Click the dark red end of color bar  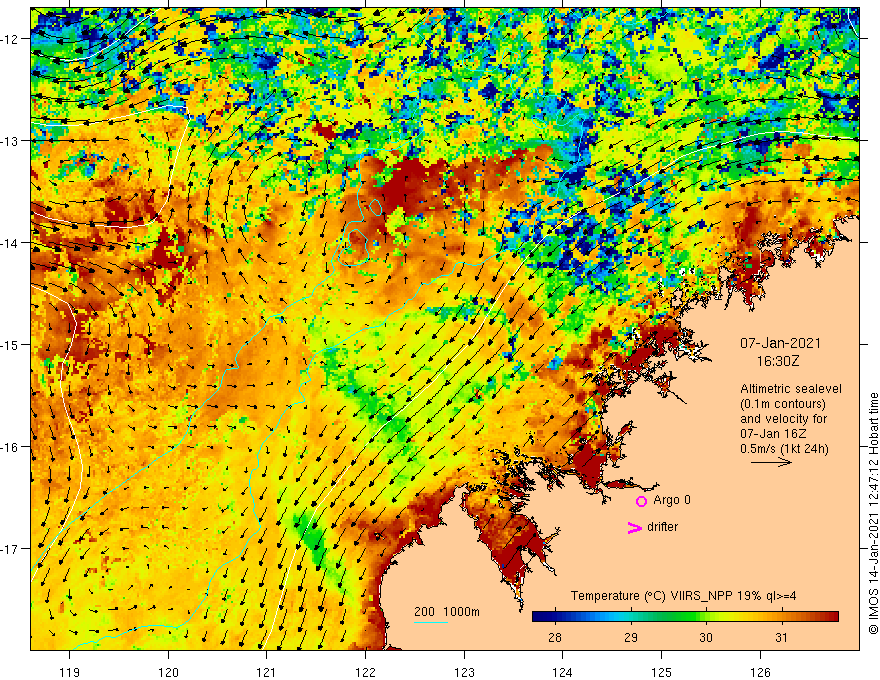click(x=833, y=617)
